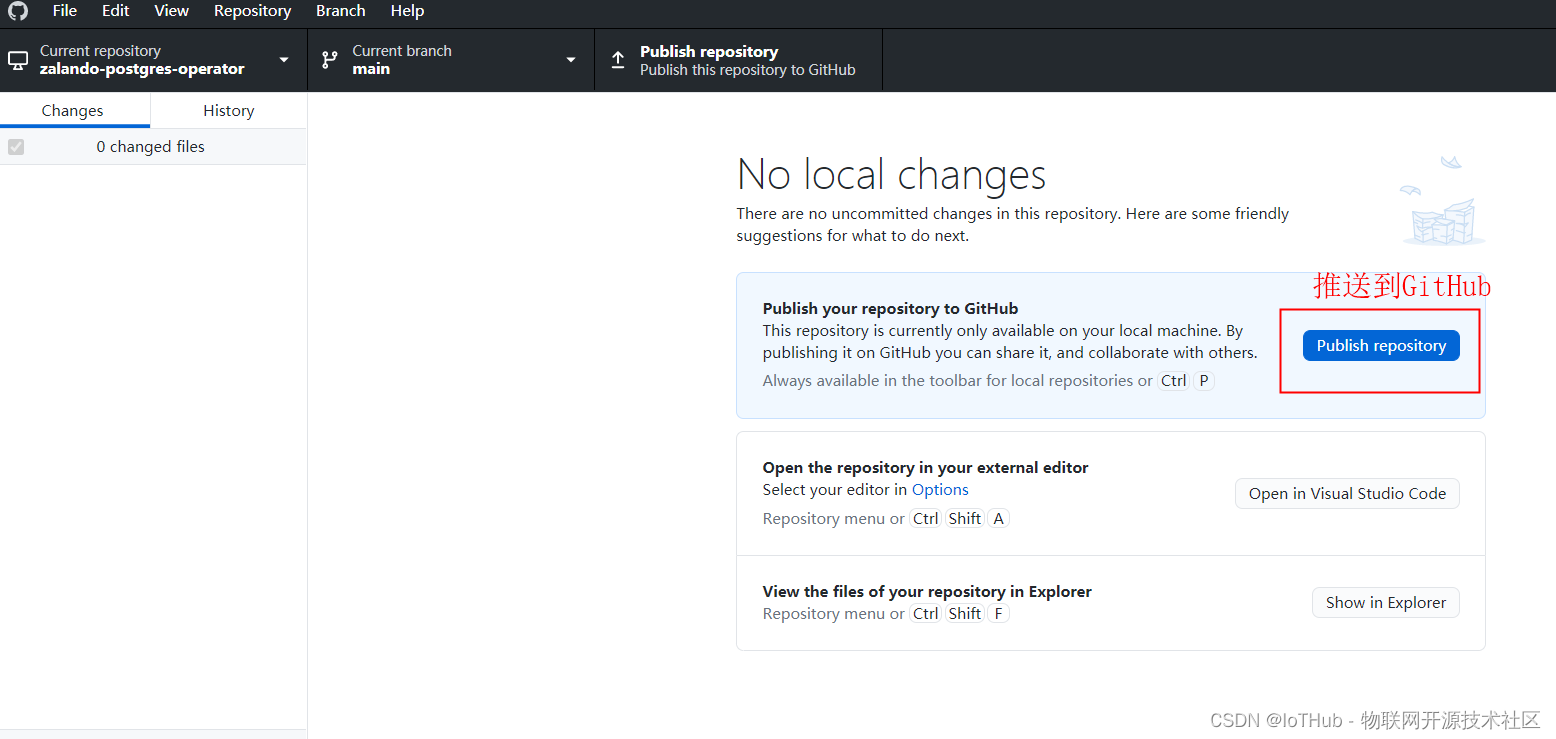Click the paper boxes illustration
The width and height of the screenshot is (1556, 739).
click(x=1443, y=201)
